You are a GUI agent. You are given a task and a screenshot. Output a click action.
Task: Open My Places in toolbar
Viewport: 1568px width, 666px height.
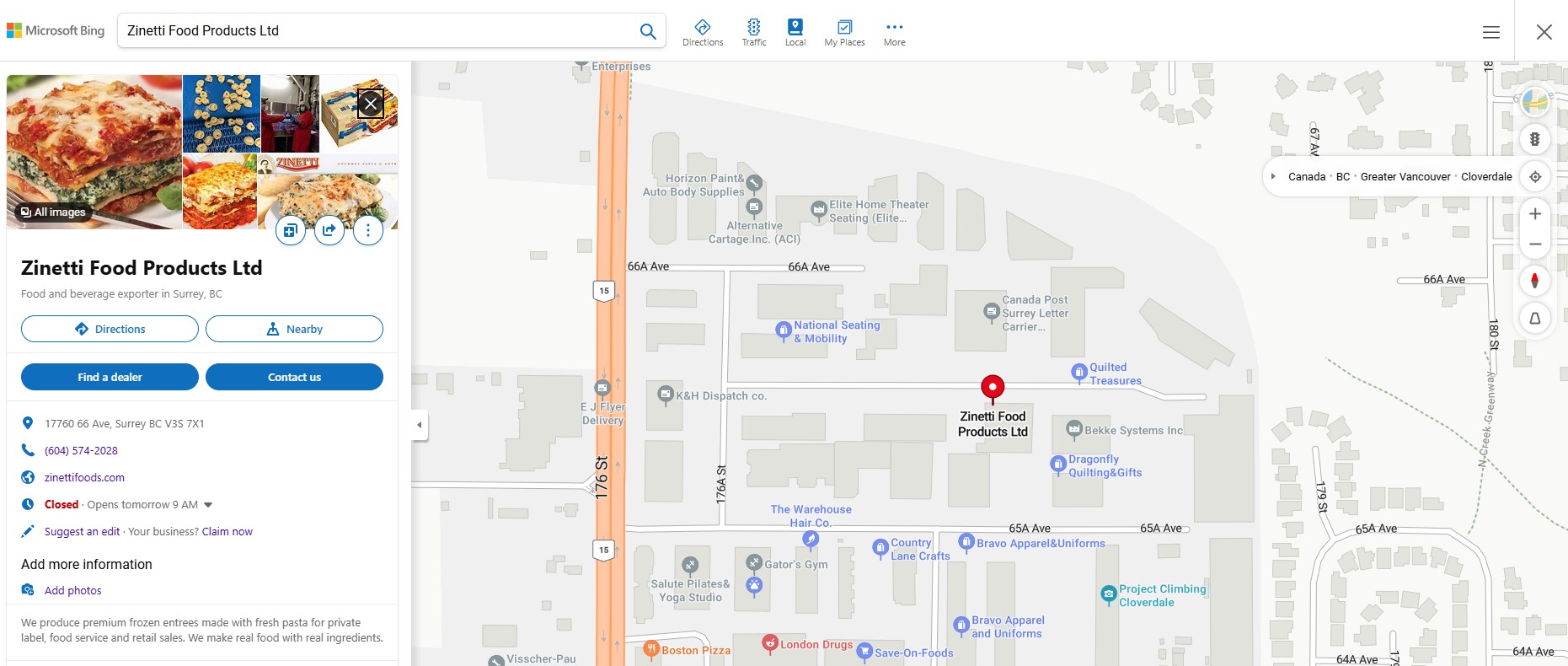click(844, 32)
